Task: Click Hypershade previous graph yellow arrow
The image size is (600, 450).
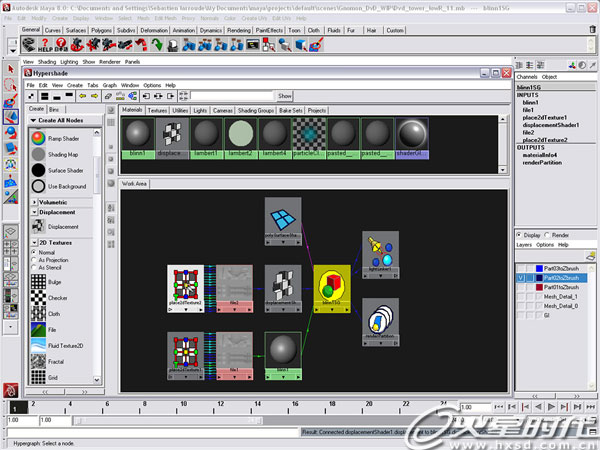Action: click(x=82, y=96)
